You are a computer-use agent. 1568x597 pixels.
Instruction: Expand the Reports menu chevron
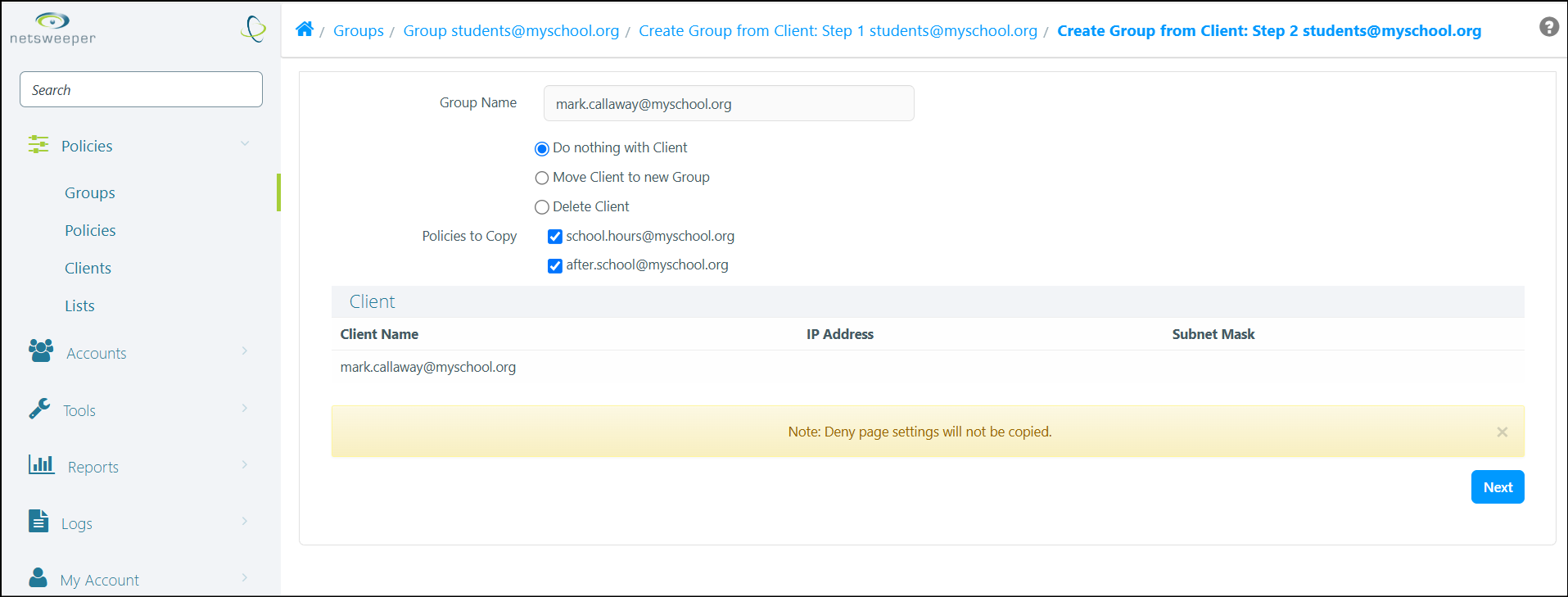(245, 464)
